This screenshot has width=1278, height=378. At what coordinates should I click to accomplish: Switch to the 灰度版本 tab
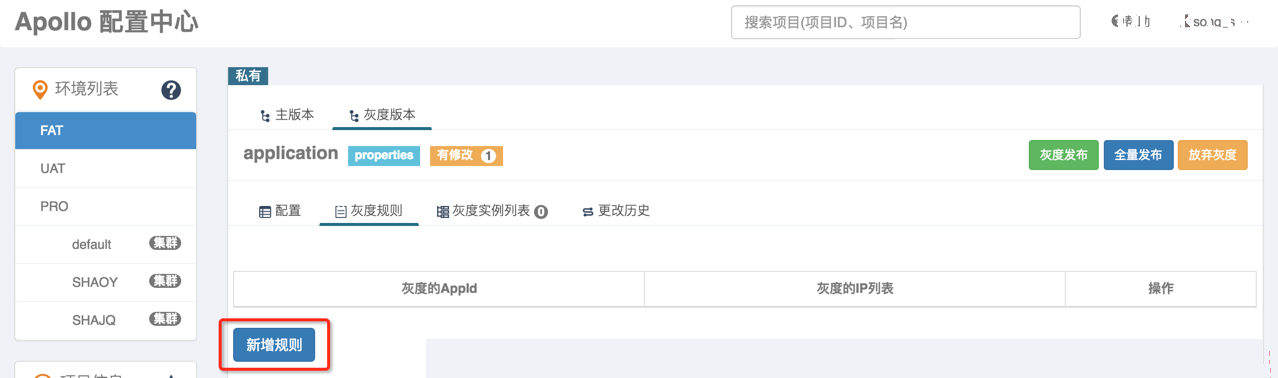pos(382,115)
